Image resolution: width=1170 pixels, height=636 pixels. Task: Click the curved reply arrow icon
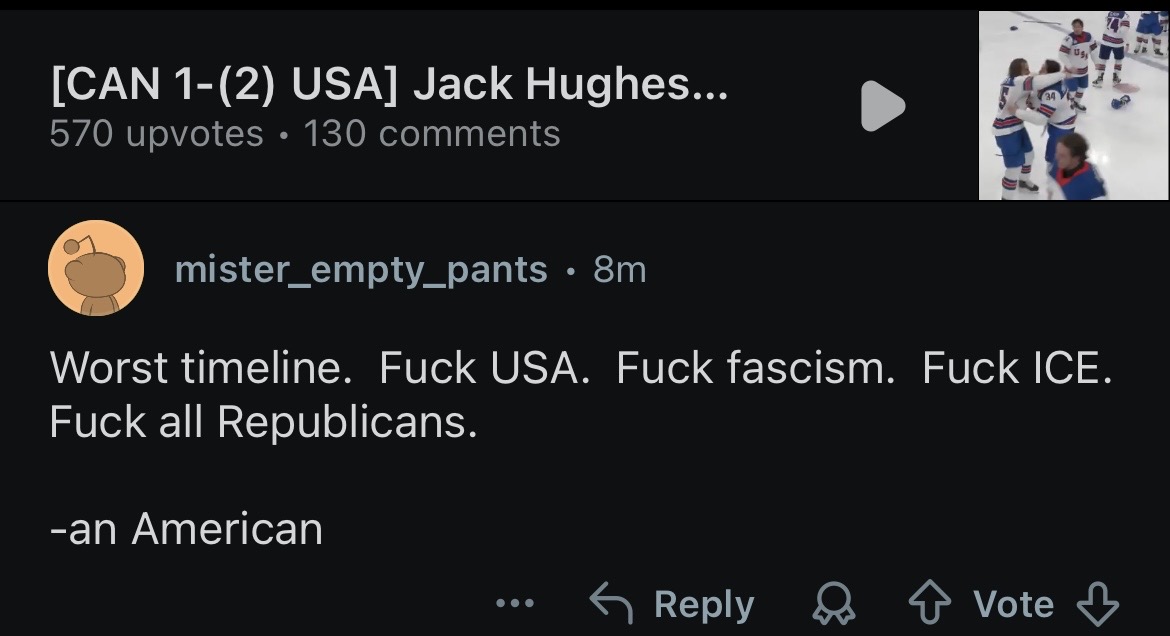tap(611, 603)
